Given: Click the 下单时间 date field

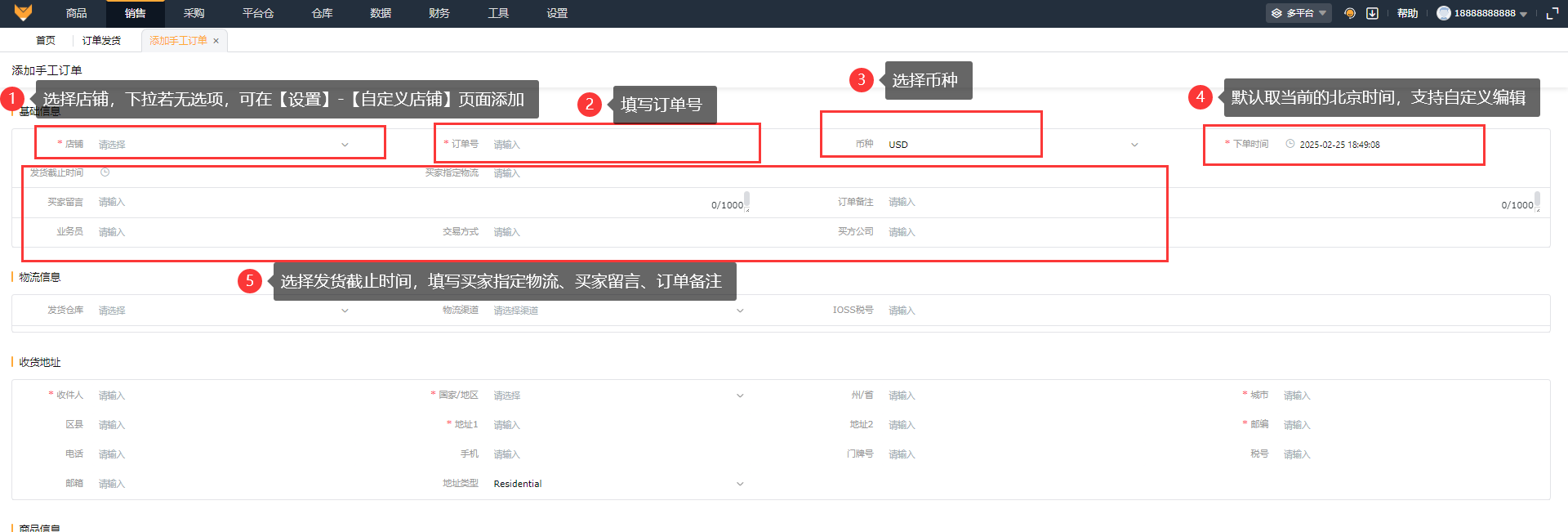Looking at the screenshot, I should point(1409,145).
